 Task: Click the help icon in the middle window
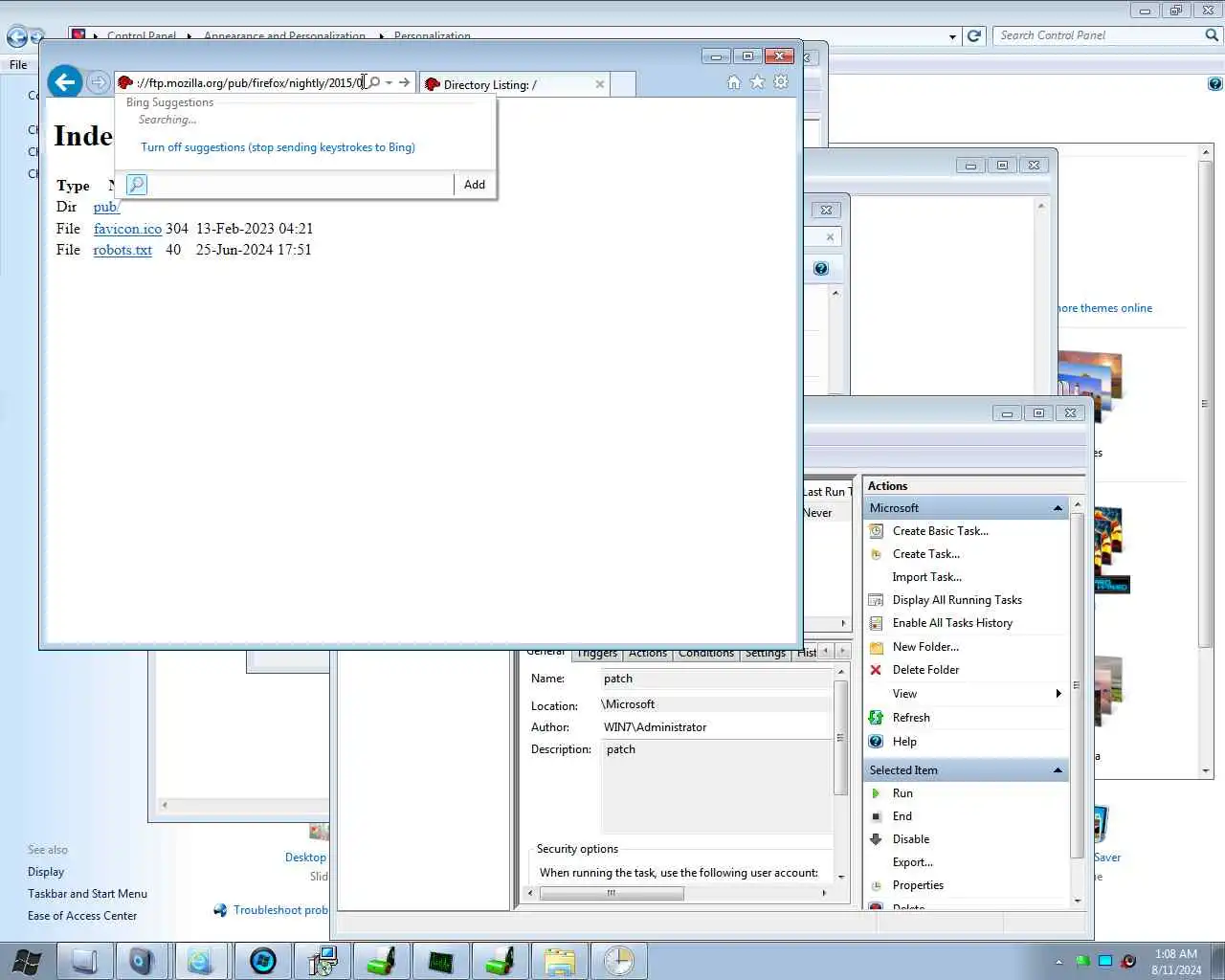click(x=821, y=269)
